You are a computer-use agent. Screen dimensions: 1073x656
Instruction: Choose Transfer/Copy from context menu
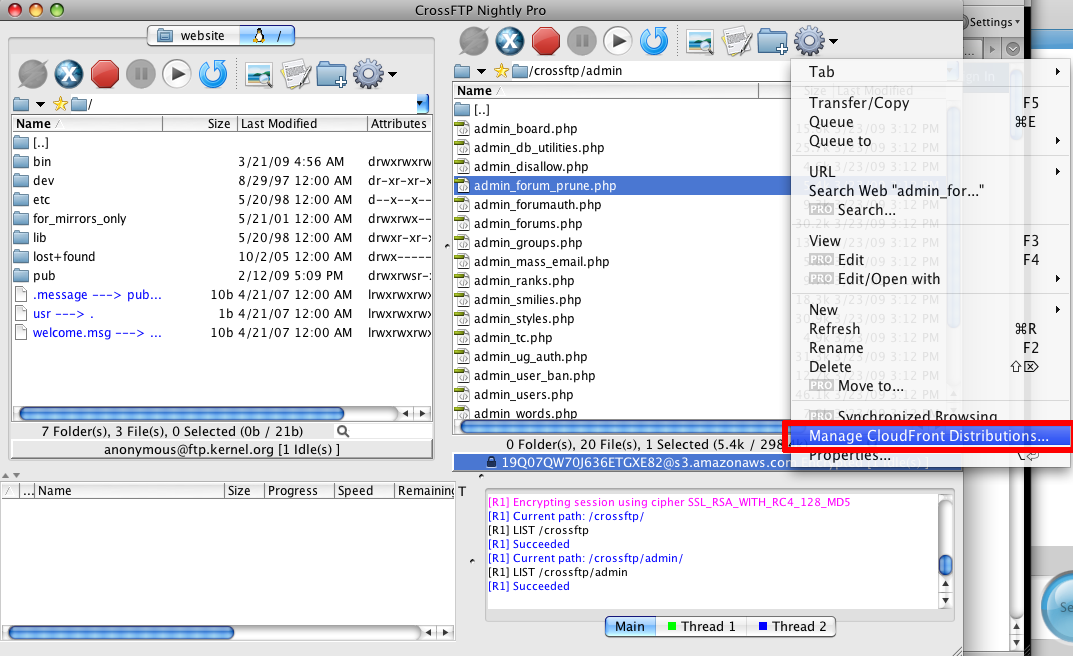pos(932,103)
